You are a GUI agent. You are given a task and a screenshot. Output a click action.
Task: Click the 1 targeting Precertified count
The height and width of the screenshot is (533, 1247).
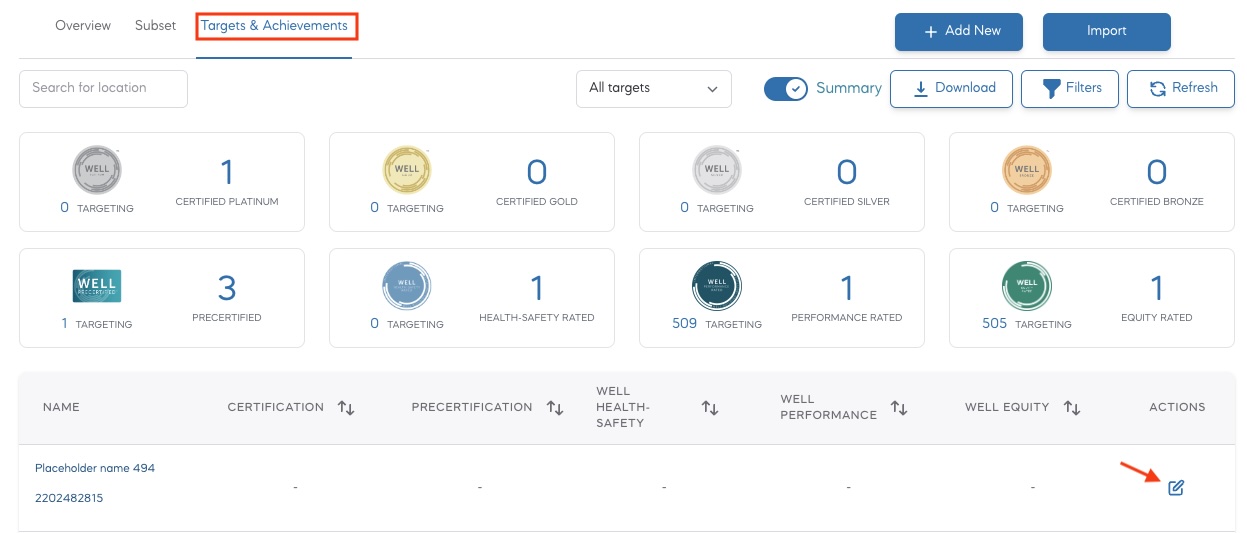(65, 323)
